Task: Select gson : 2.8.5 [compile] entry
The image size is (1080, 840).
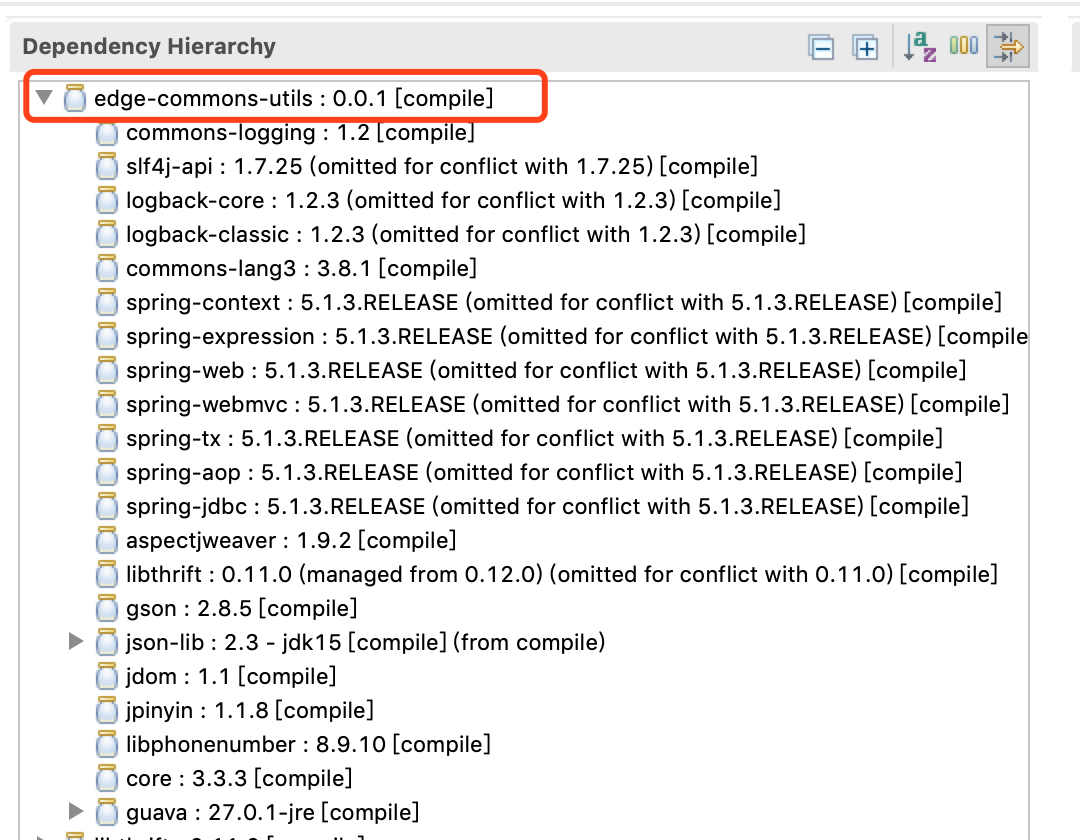Action: click(242, 608)
